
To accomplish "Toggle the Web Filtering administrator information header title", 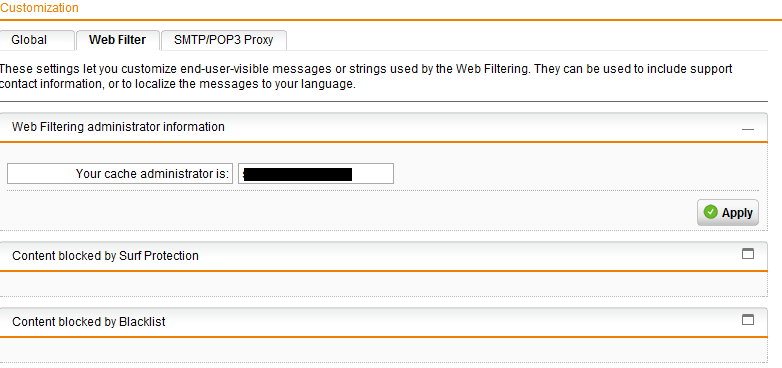I will 118,127.
